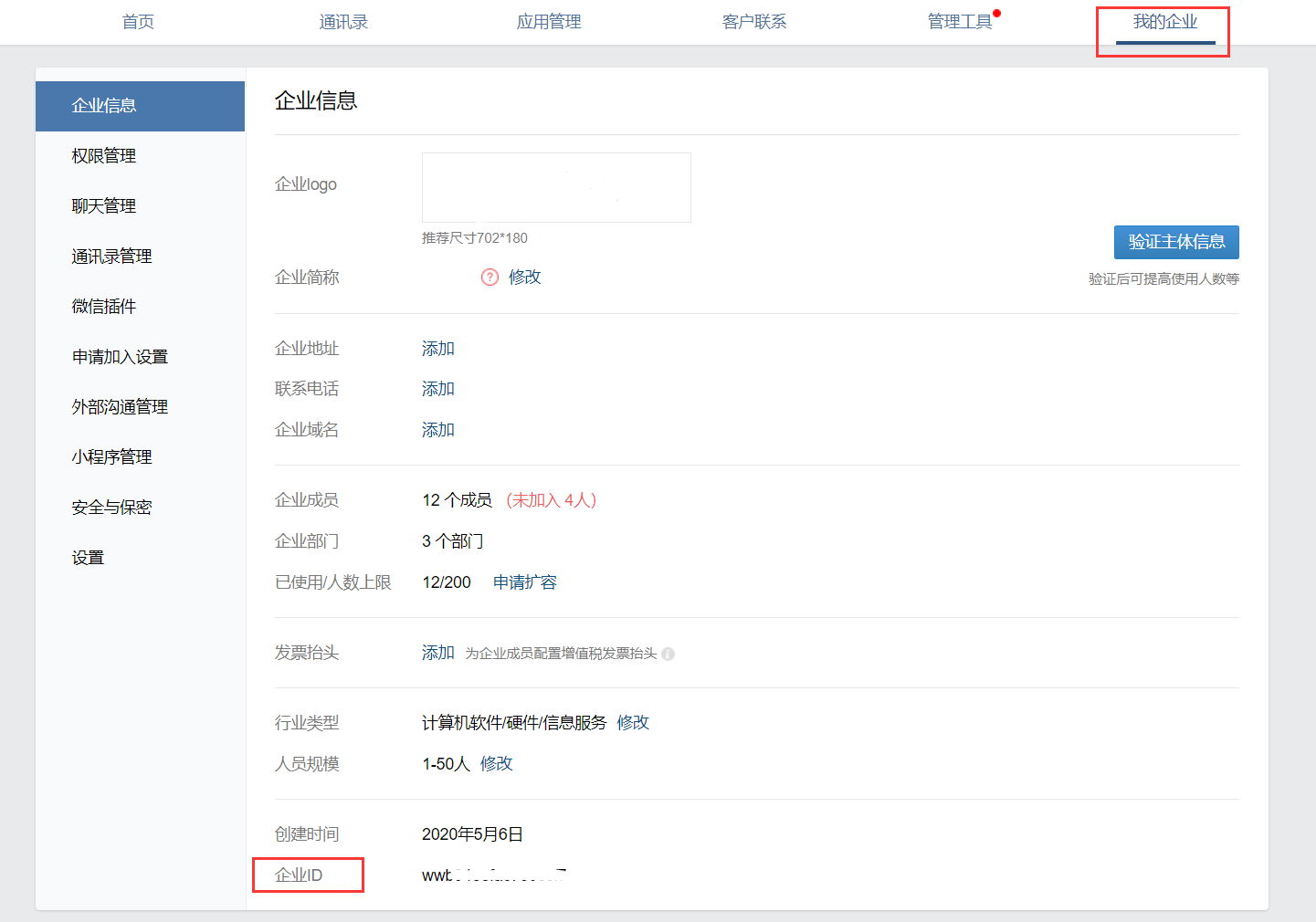The height and width of the screenshot is (922, 1316).
Task: Click 添加 for 联系电话
Action: click(438, 389)
